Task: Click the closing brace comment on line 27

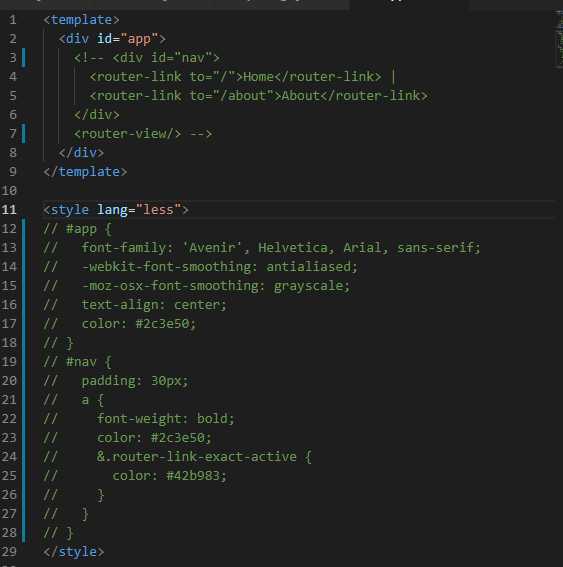Action: click(66, 514)
